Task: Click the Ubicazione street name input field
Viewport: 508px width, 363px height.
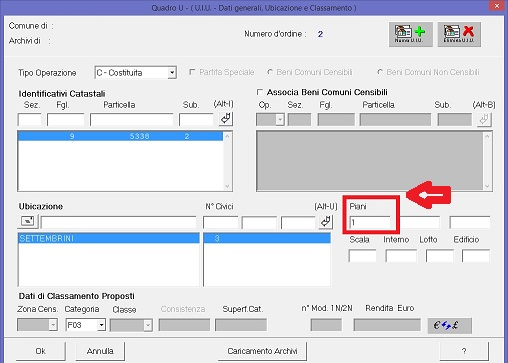Action: point(119,222)
